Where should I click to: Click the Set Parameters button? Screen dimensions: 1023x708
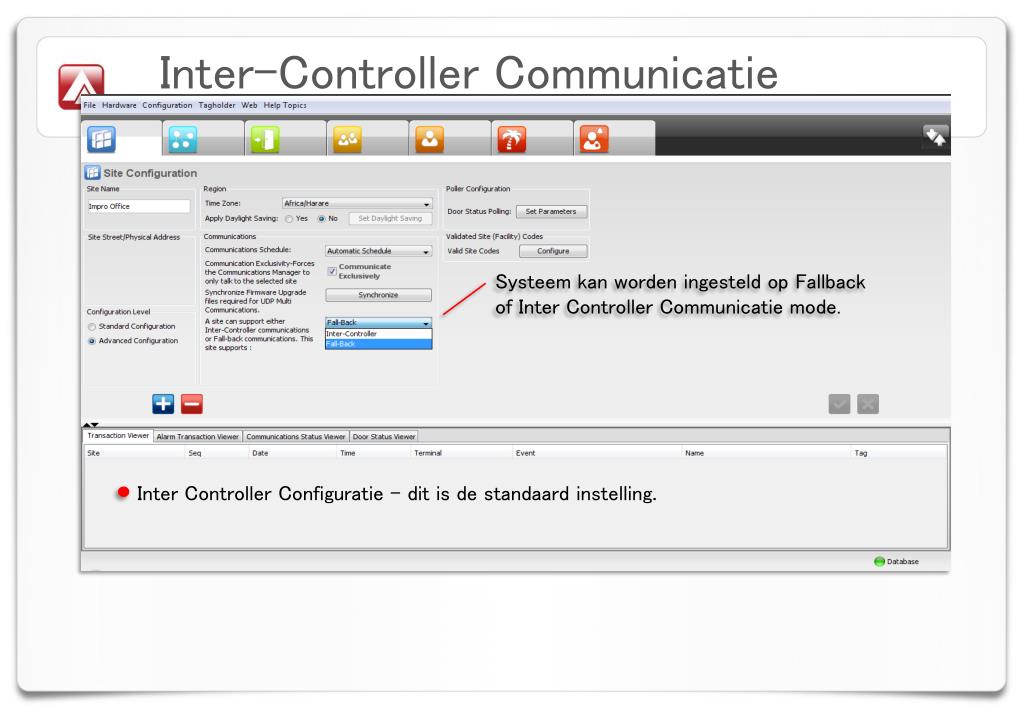(x=551, y=211)
